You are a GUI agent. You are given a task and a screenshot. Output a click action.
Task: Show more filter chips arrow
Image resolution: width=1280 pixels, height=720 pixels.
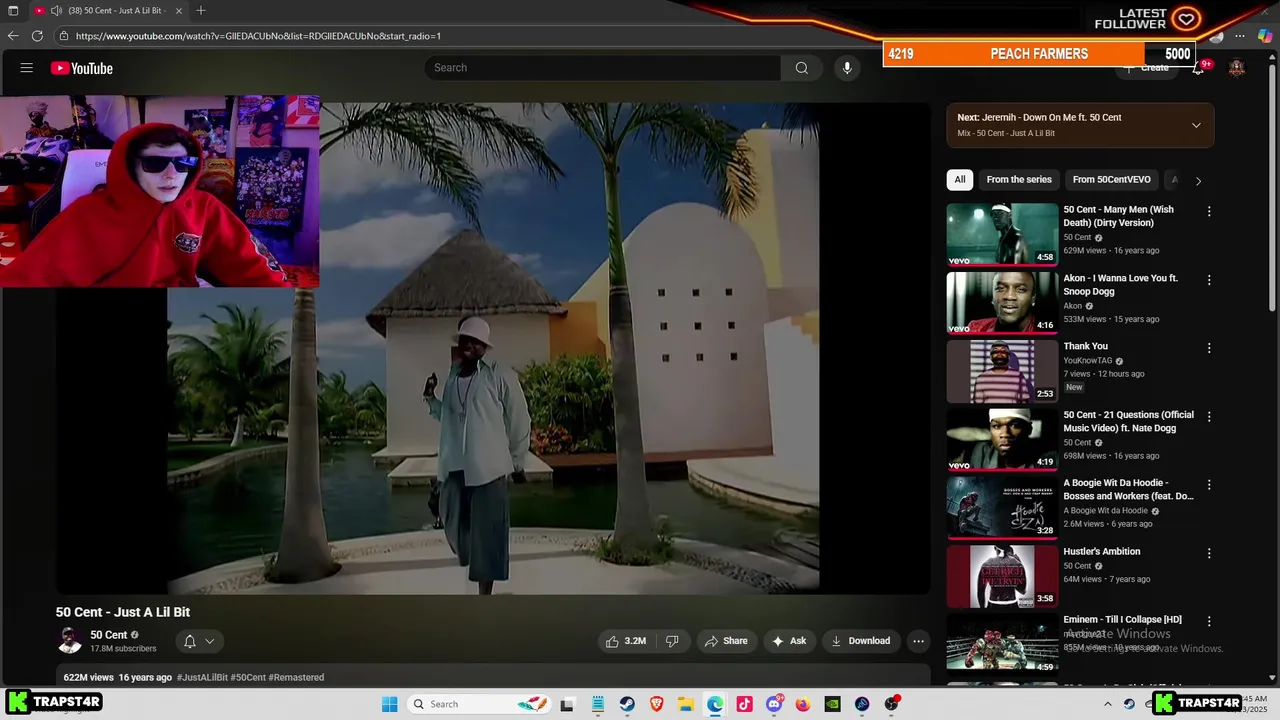pos(1198,181)
